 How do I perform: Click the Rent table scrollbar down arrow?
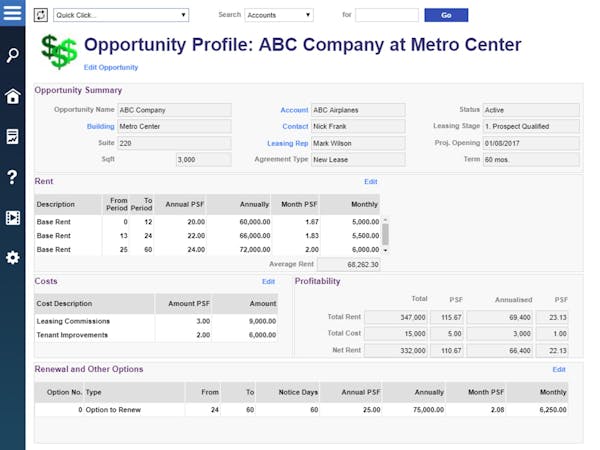[386, 250]
